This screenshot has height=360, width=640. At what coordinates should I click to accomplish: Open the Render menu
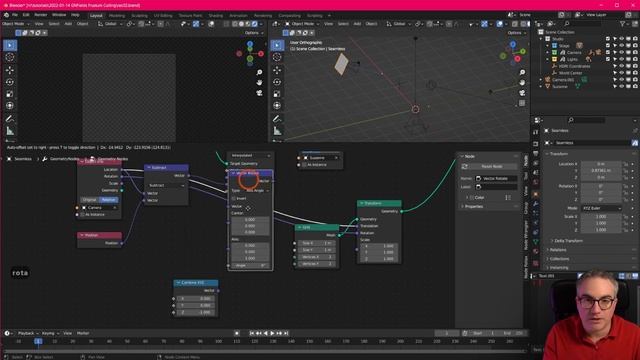pos(40,15)
